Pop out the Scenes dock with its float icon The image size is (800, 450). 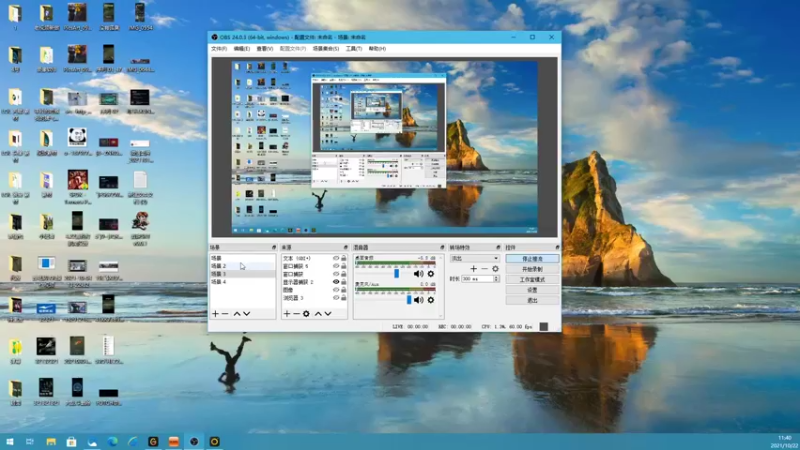pyautogui.click(x=274, y=247)
